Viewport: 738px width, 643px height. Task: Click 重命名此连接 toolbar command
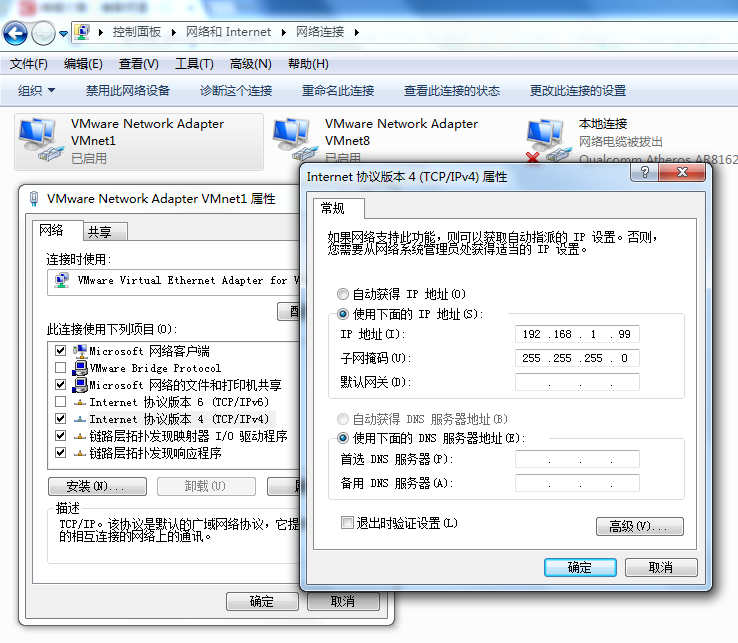[x=338, y=90]
